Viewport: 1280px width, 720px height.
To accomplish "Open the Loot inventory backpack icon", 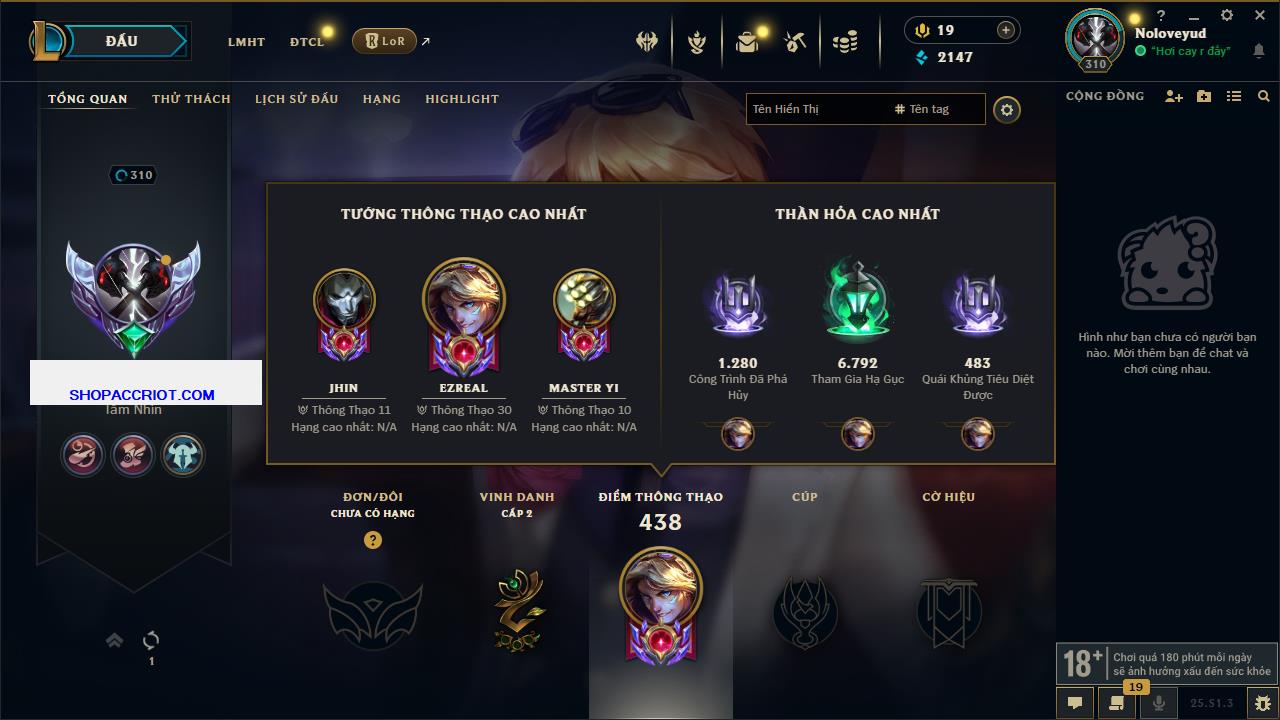I will tap(747, 41).
